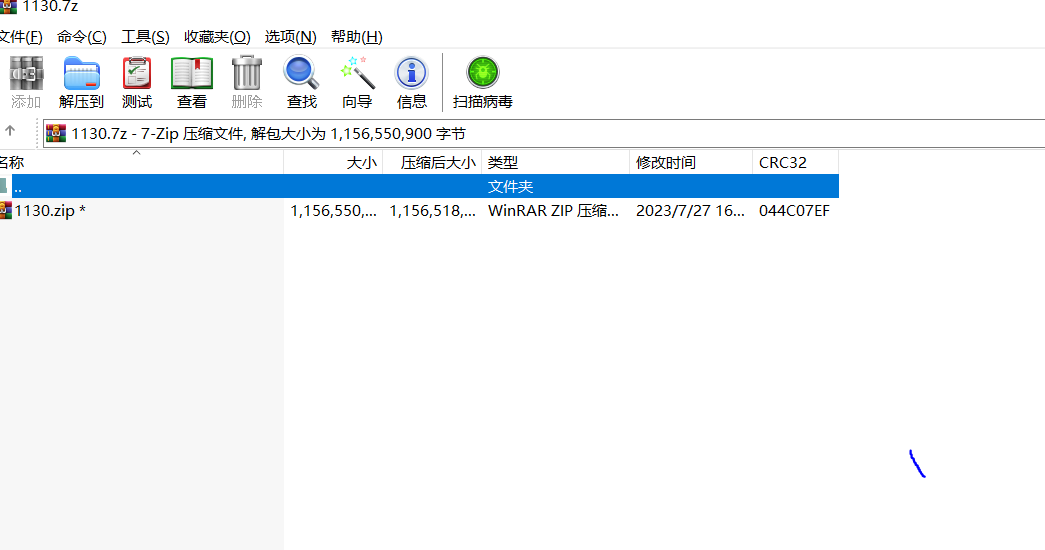Open the Favorites (收藏夹) menu
This screenshot has height=550, width=1045.
pyautogui.click(x=217, y=37)
